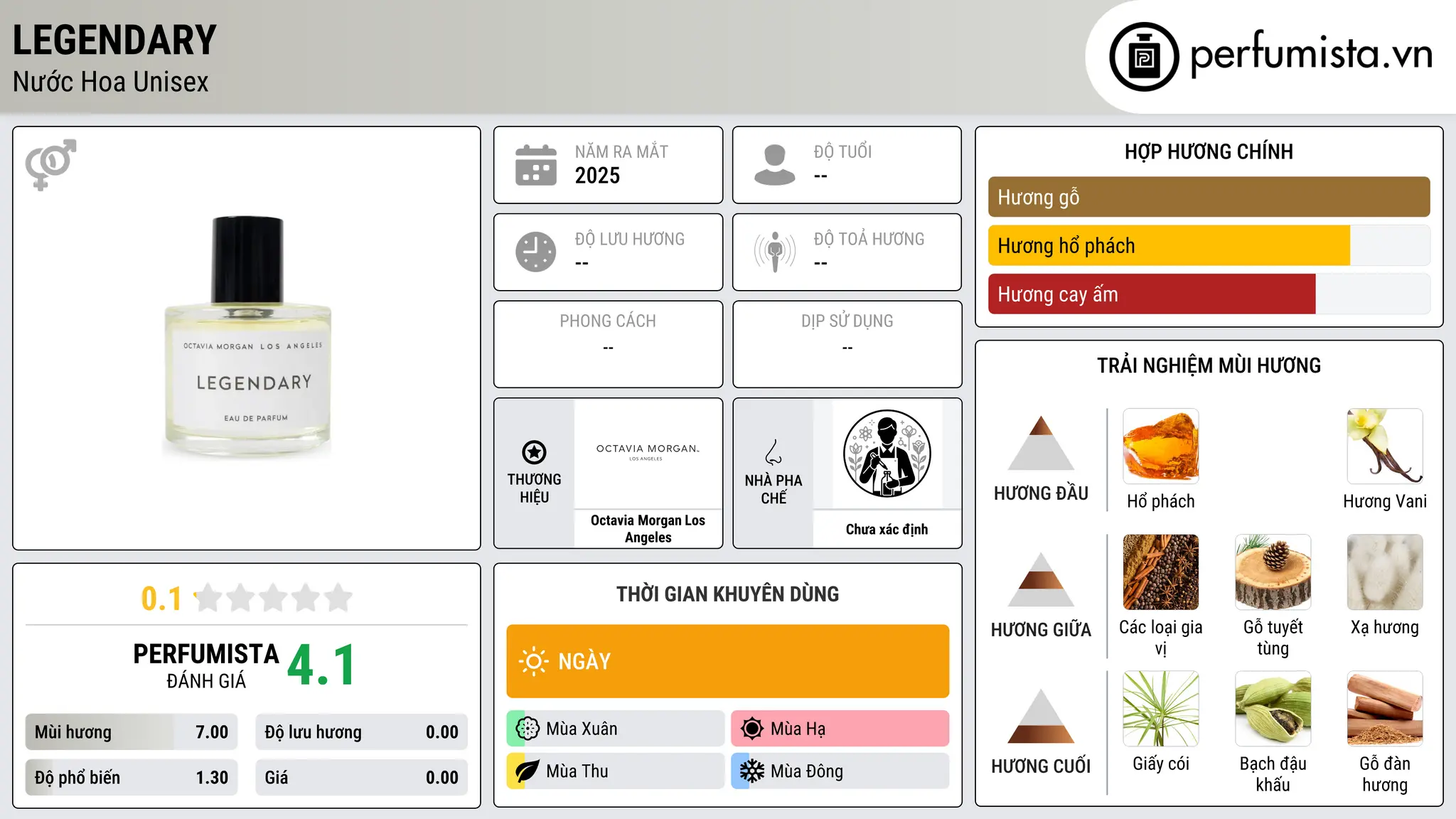Click the Giá 0.00 score bar
1456x819 pixels.
coord(362,777)
